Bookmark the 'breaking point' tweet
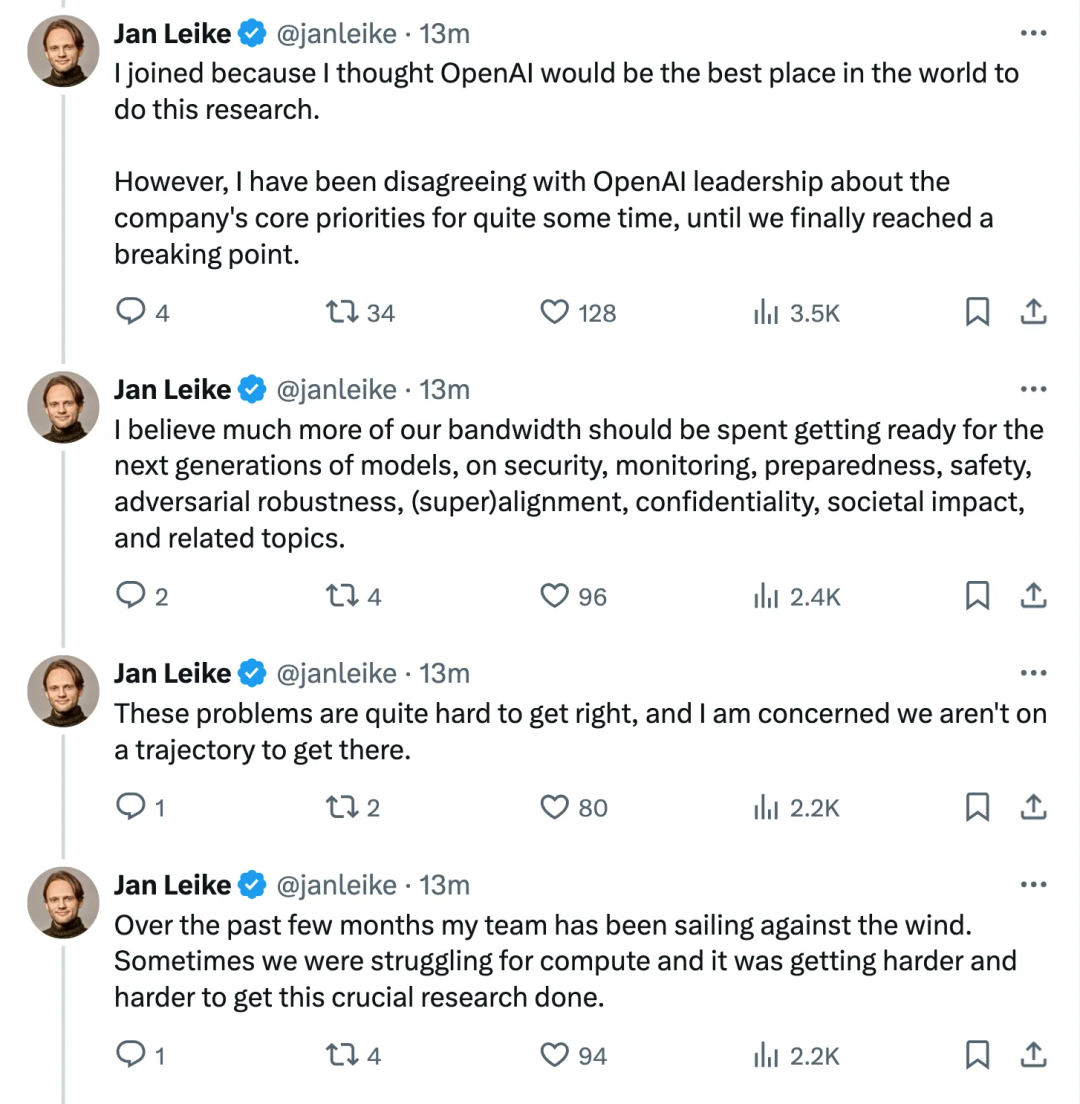The image size is (1080, 1104). [x=977, y=313]
